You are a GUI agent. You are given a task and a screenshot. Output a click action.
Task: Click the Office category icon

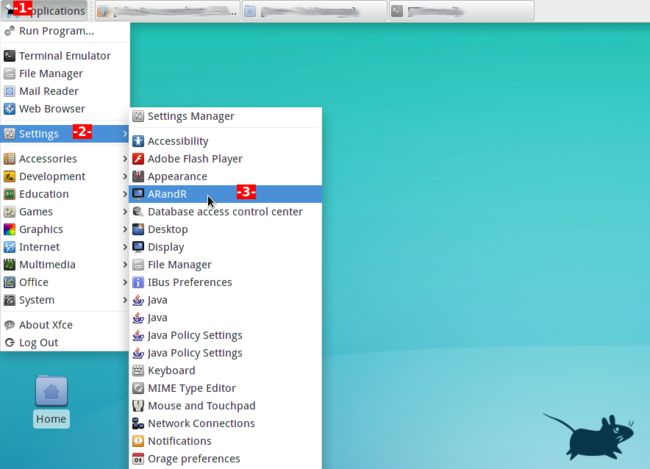10,282
